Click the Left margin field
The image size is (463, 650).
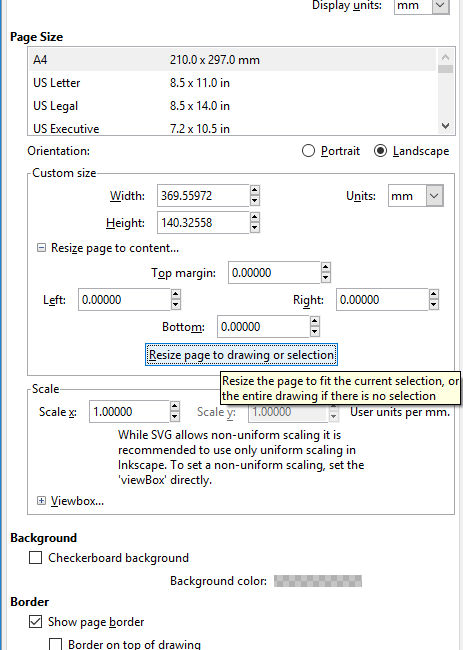[124, 299]
